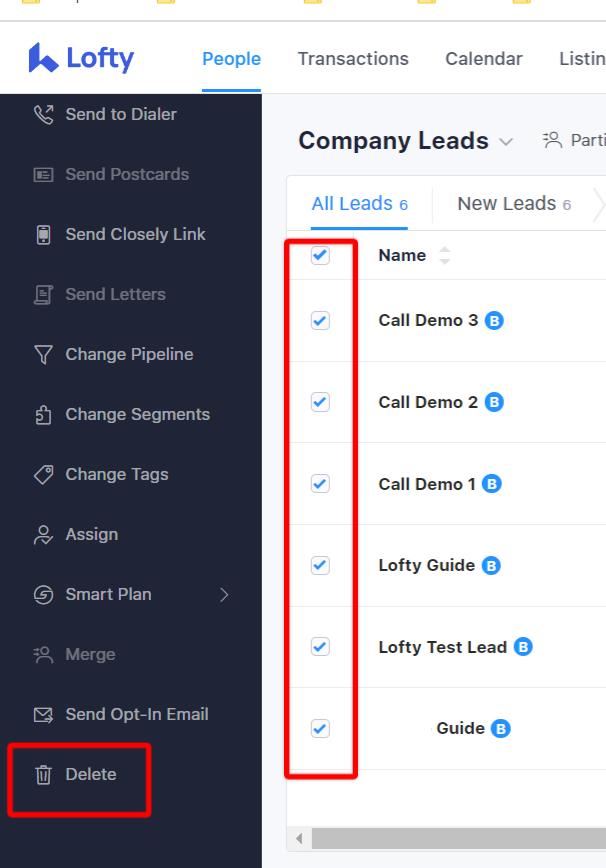
Task: Open the Company Leads dropdown
Action: (x=507, y=141)
